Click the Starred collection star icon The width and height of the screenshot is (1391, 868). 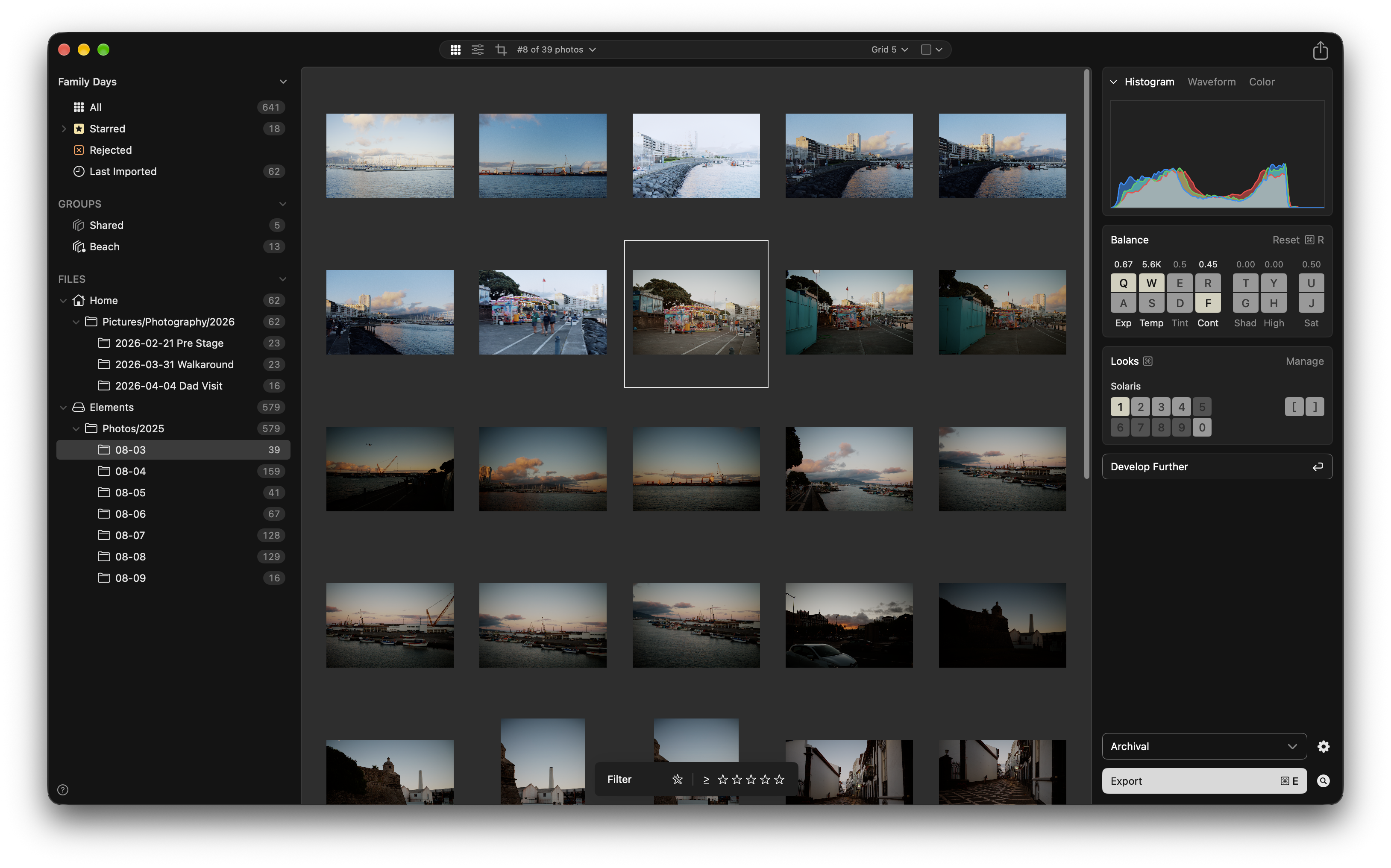79,129
